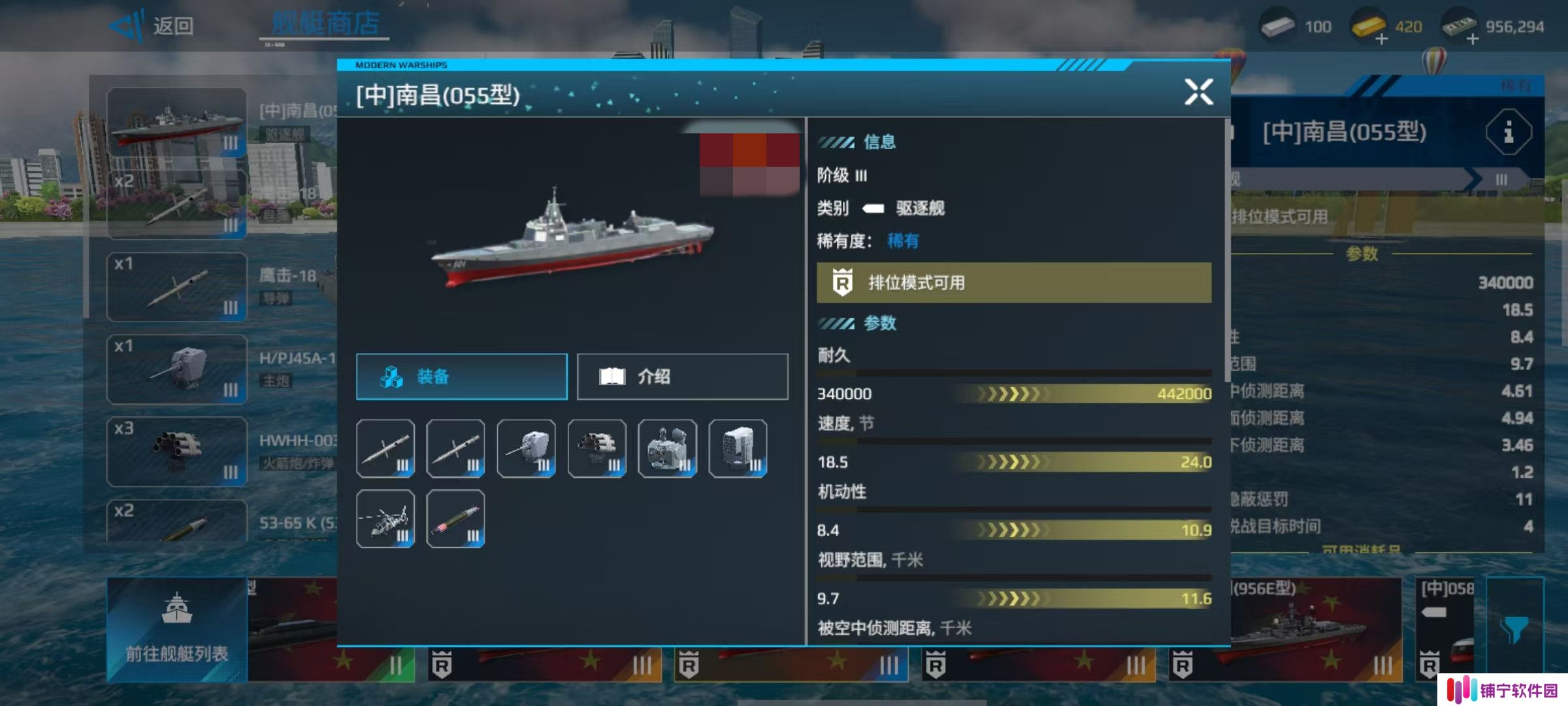
Task: Add cash with the plus icon
Action: [1473, 39]
